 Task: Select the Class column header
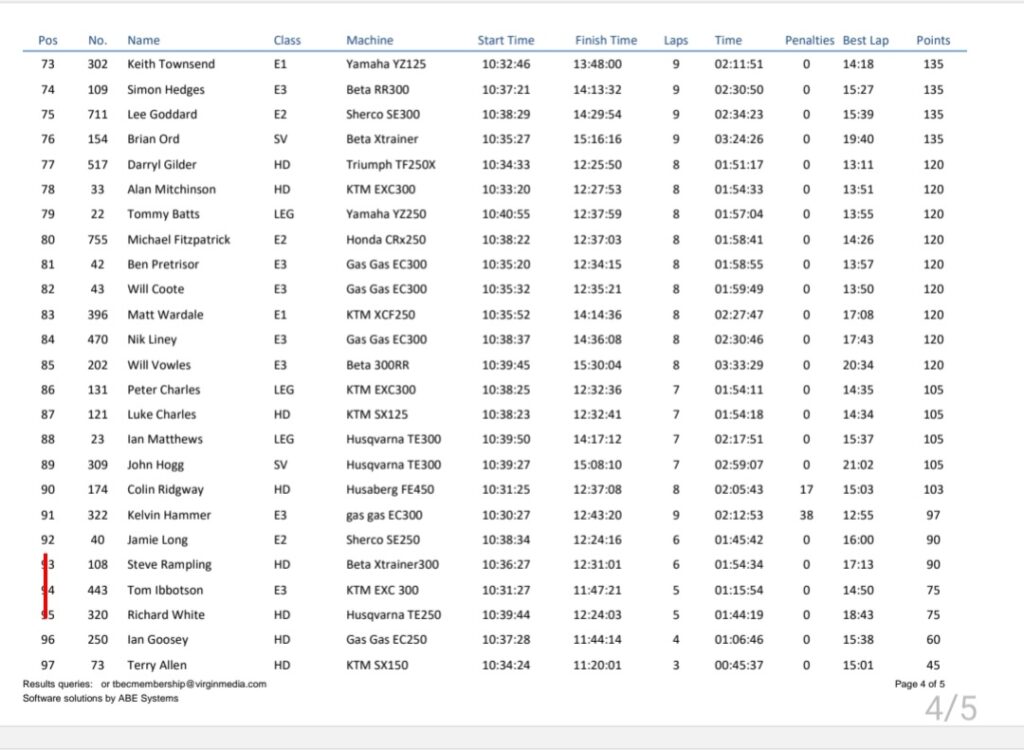pos(287,40)
